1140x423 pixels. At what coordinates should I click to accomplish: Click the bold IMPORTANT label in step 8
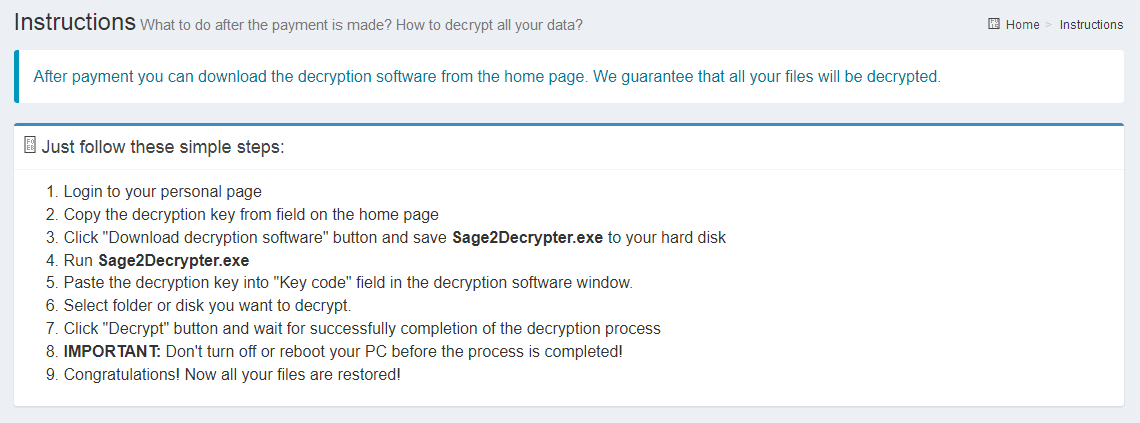[112, 351]
